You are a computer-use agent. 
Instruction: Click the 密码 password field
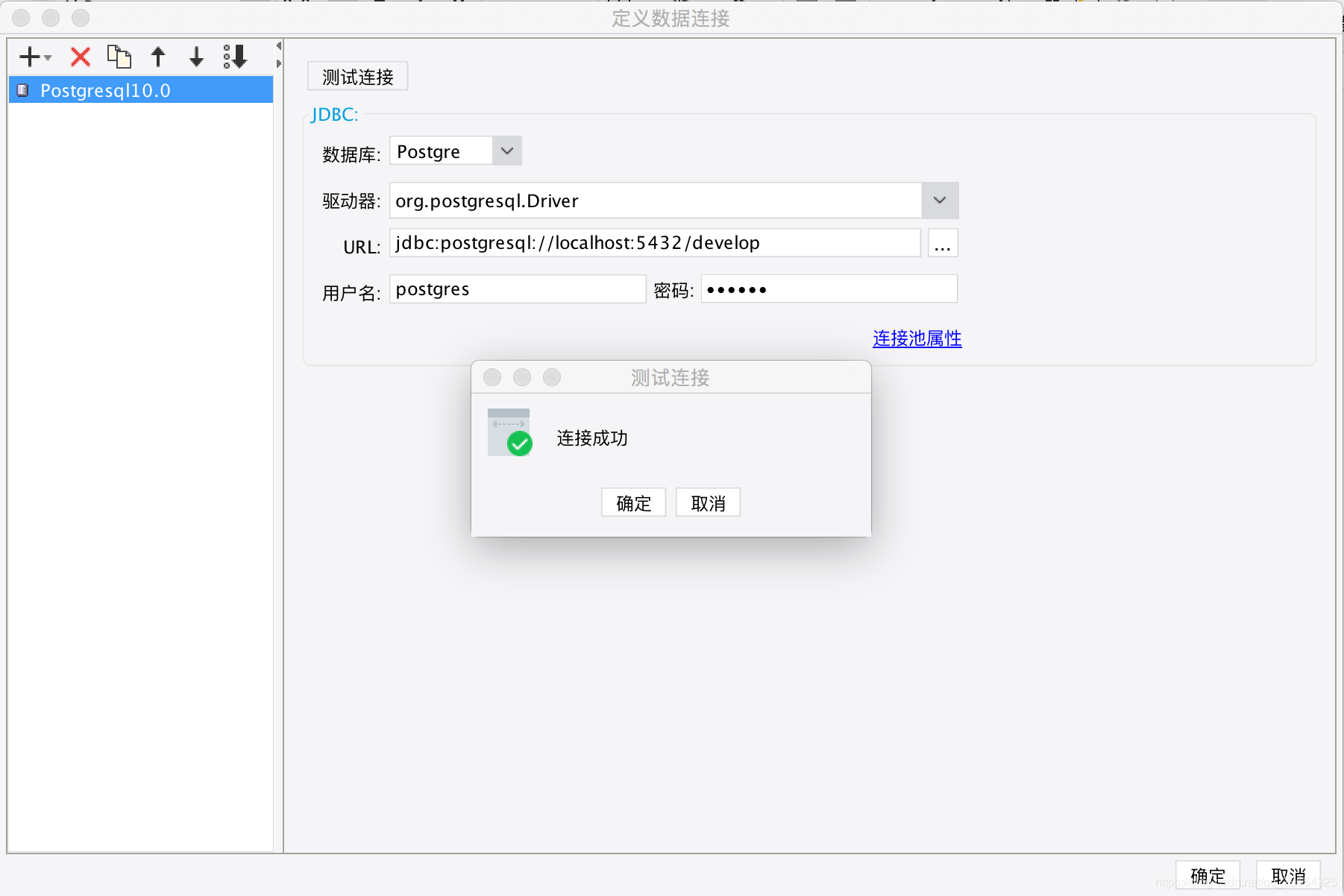(829, 289)
